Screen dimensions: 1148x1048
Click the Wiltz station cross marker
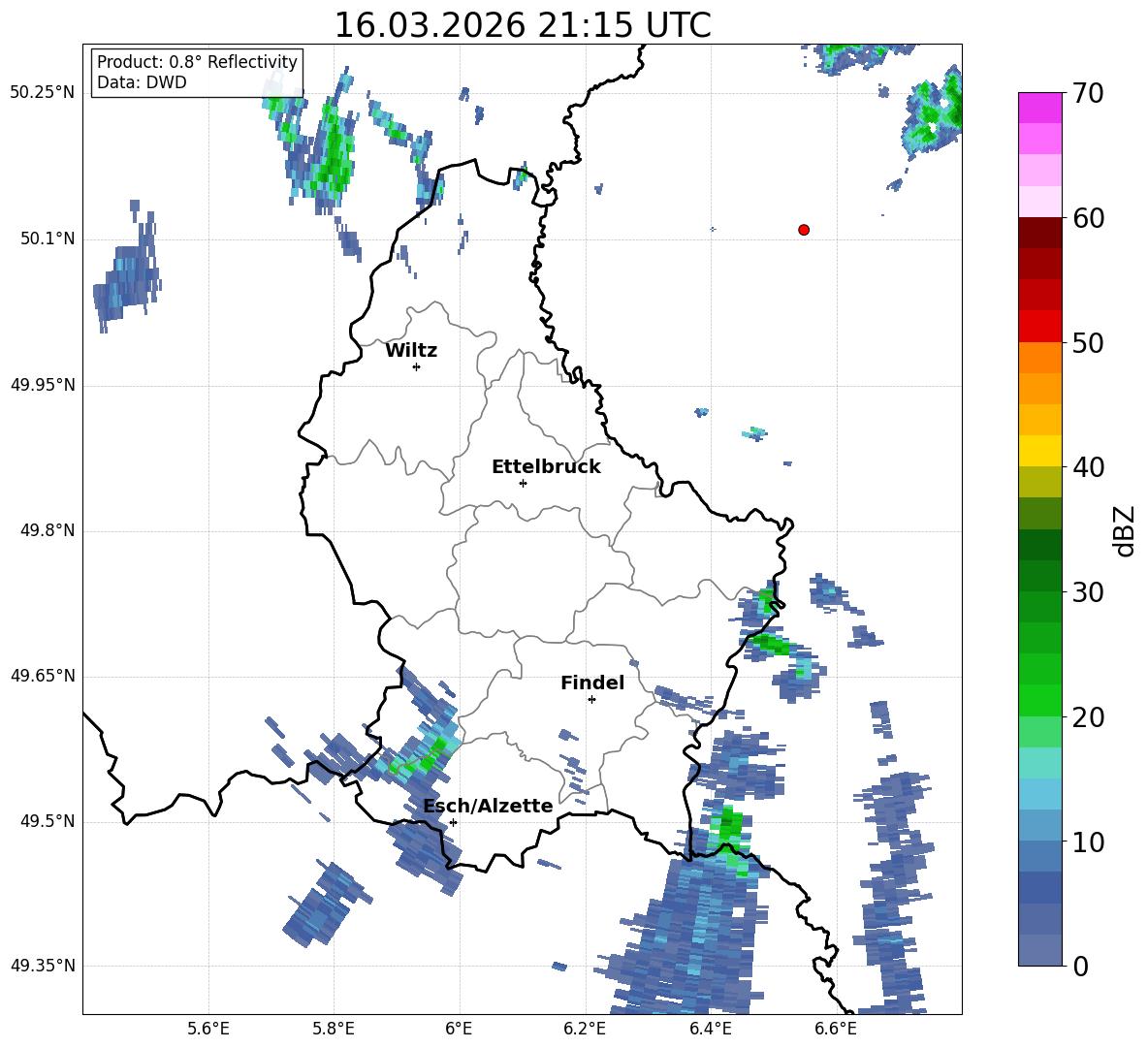[x=417, y=366]
